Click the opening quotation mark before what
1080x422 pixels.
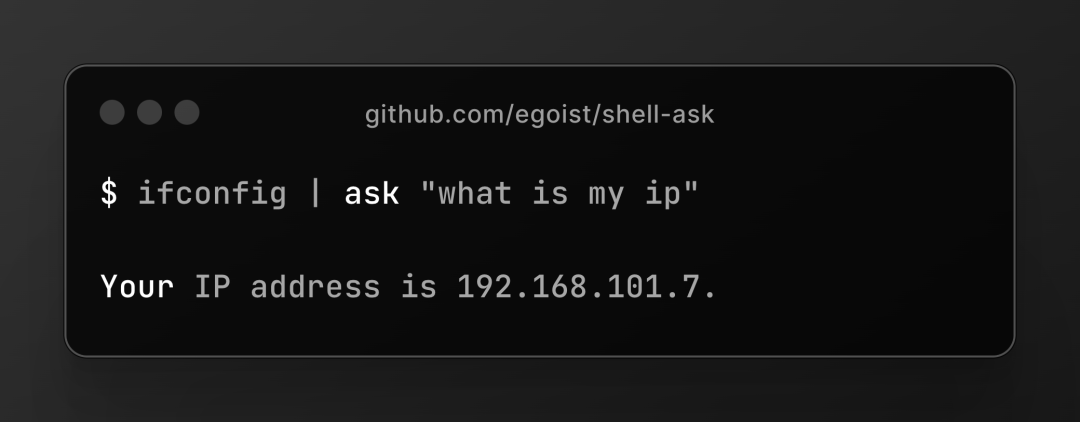(428, 185)
